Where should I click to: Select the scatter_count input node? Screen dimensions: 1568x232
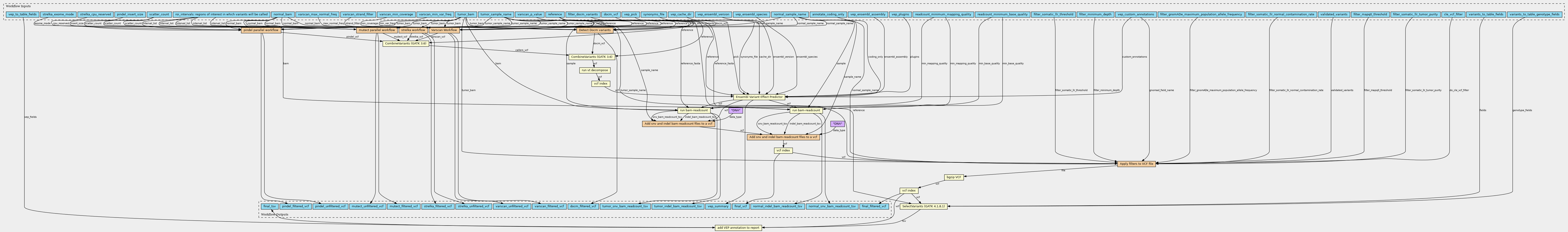[159, 14]
